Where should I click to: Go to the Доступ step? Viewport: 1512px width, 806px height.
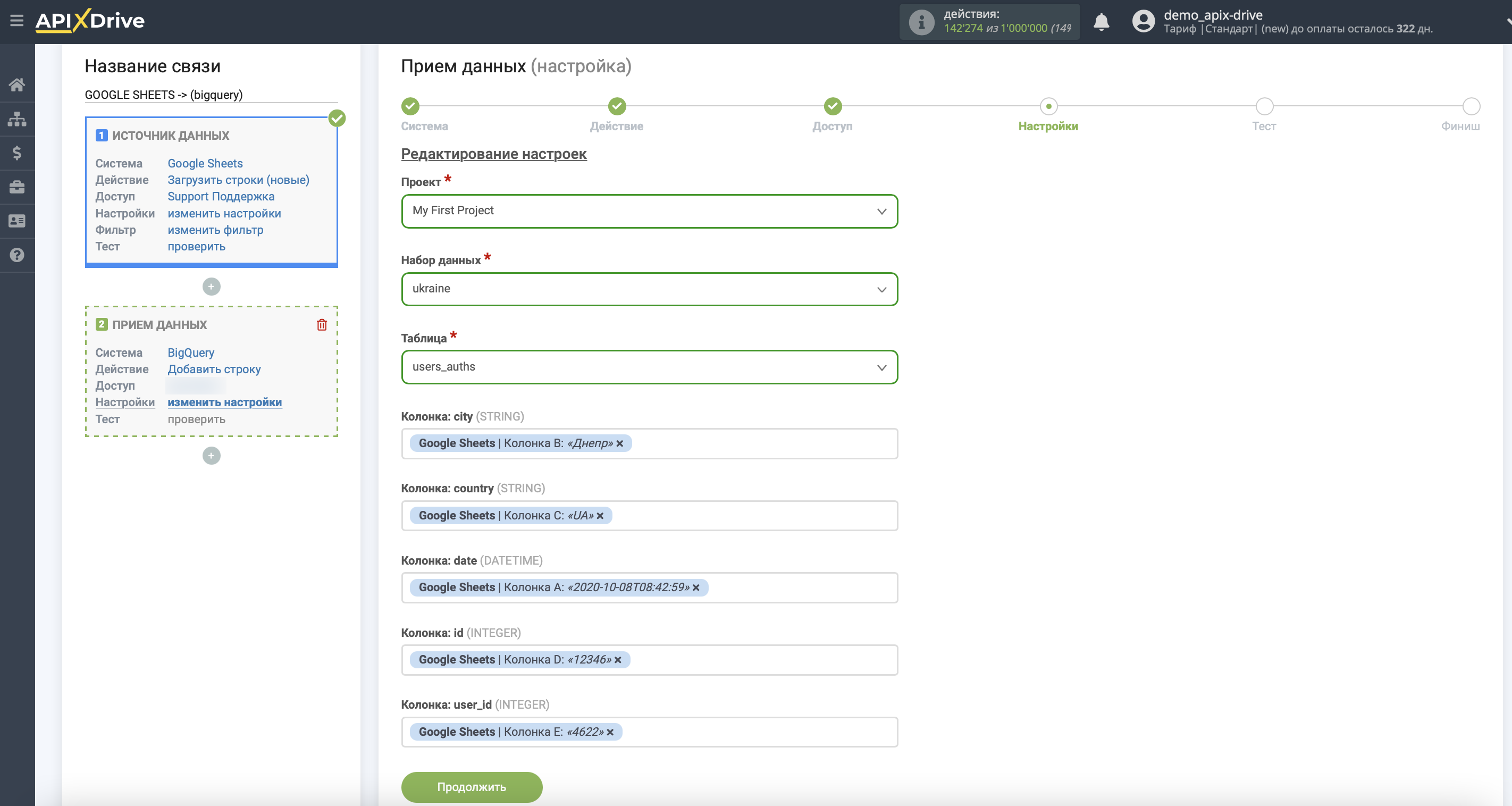click(x=833, y=106)
